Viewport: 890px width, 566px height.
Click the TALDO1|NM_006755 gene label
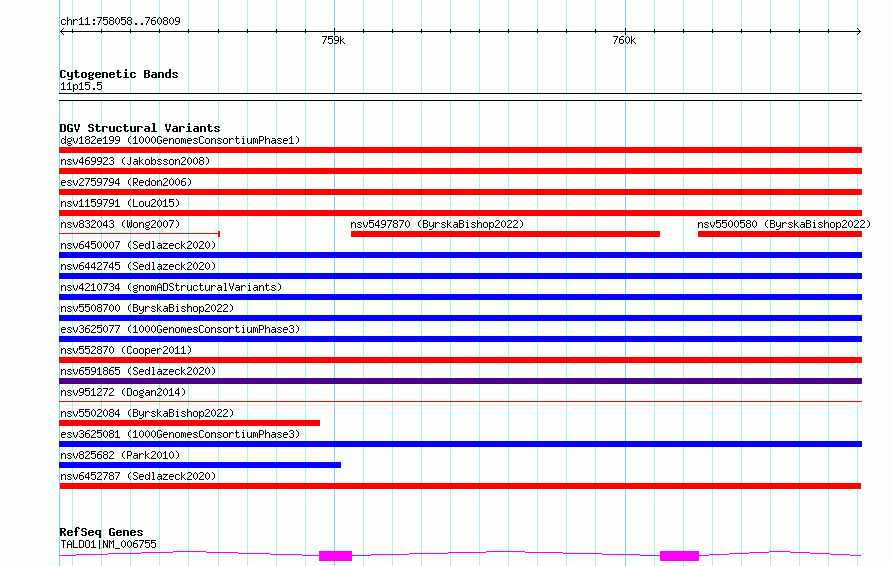108,544
